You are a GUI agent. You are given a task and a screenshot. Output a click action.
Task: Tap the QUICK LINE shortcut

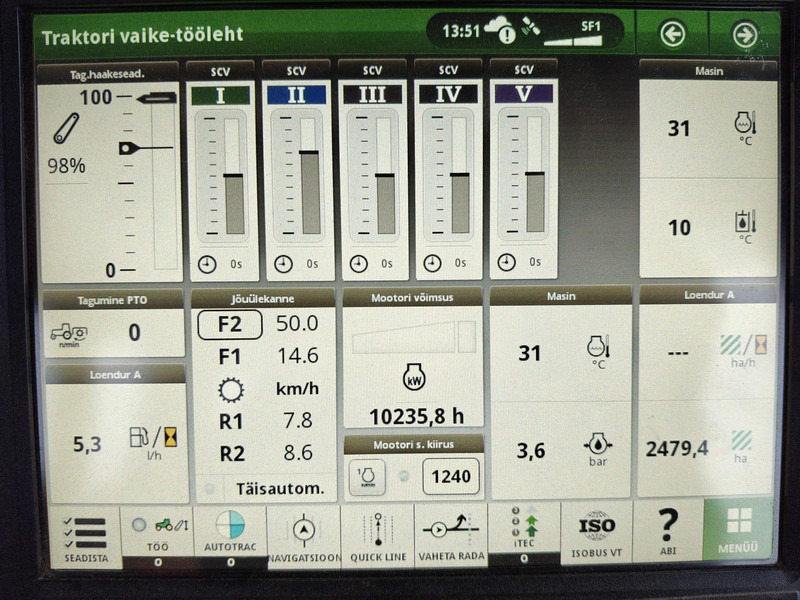pyautogui.click(x=376, y=536)
